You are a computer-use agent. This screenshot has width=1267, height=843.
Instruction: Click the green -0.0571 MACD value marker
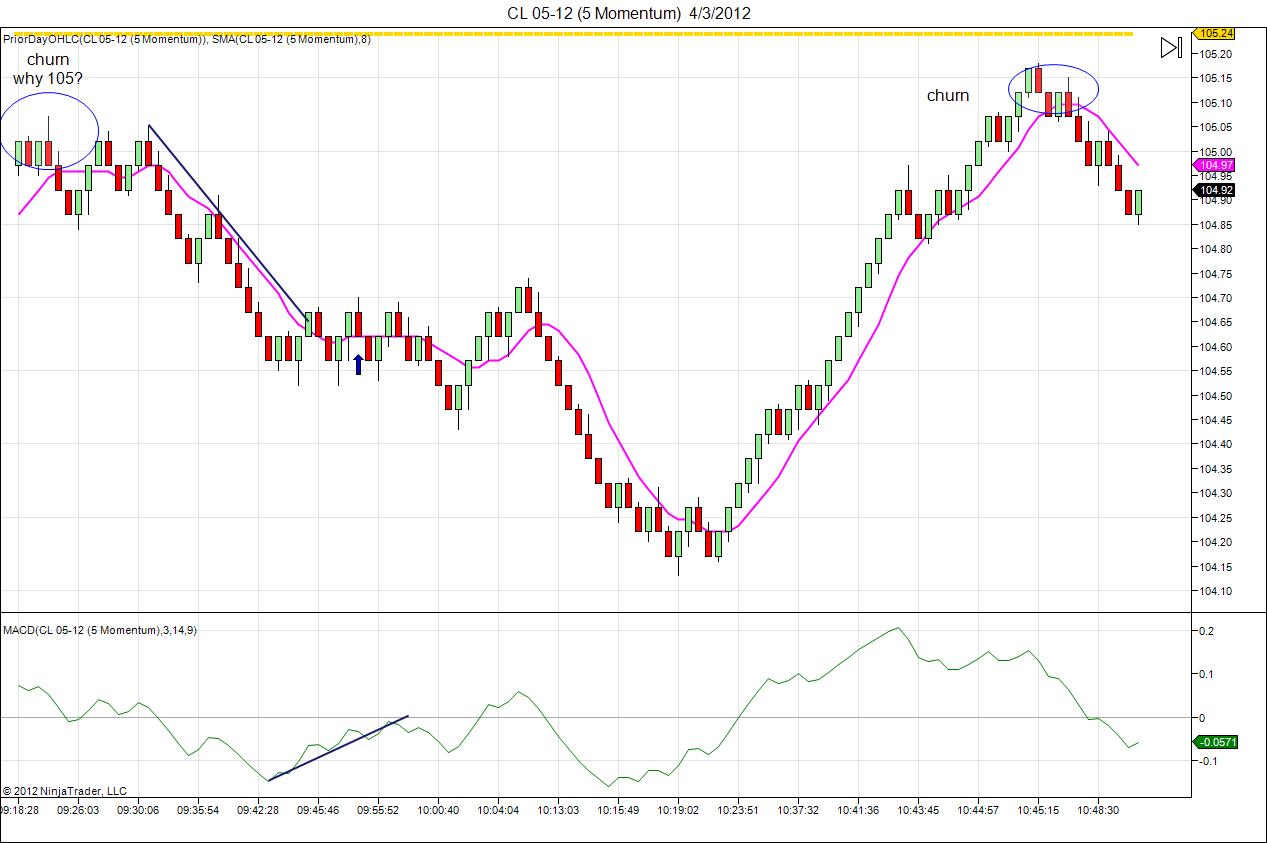pos(1214,742)
